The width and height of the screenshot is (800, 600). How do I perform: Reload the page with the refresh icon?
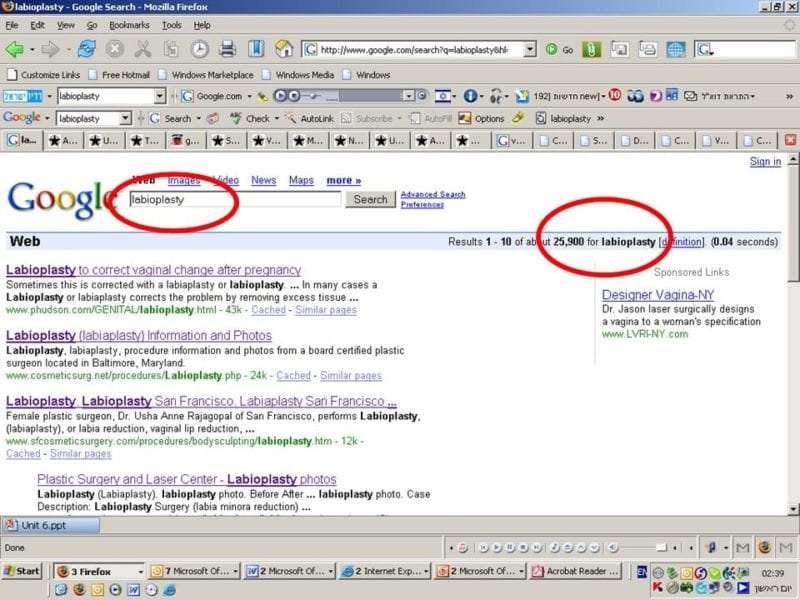pyautogui.click(x=87, y=49)
